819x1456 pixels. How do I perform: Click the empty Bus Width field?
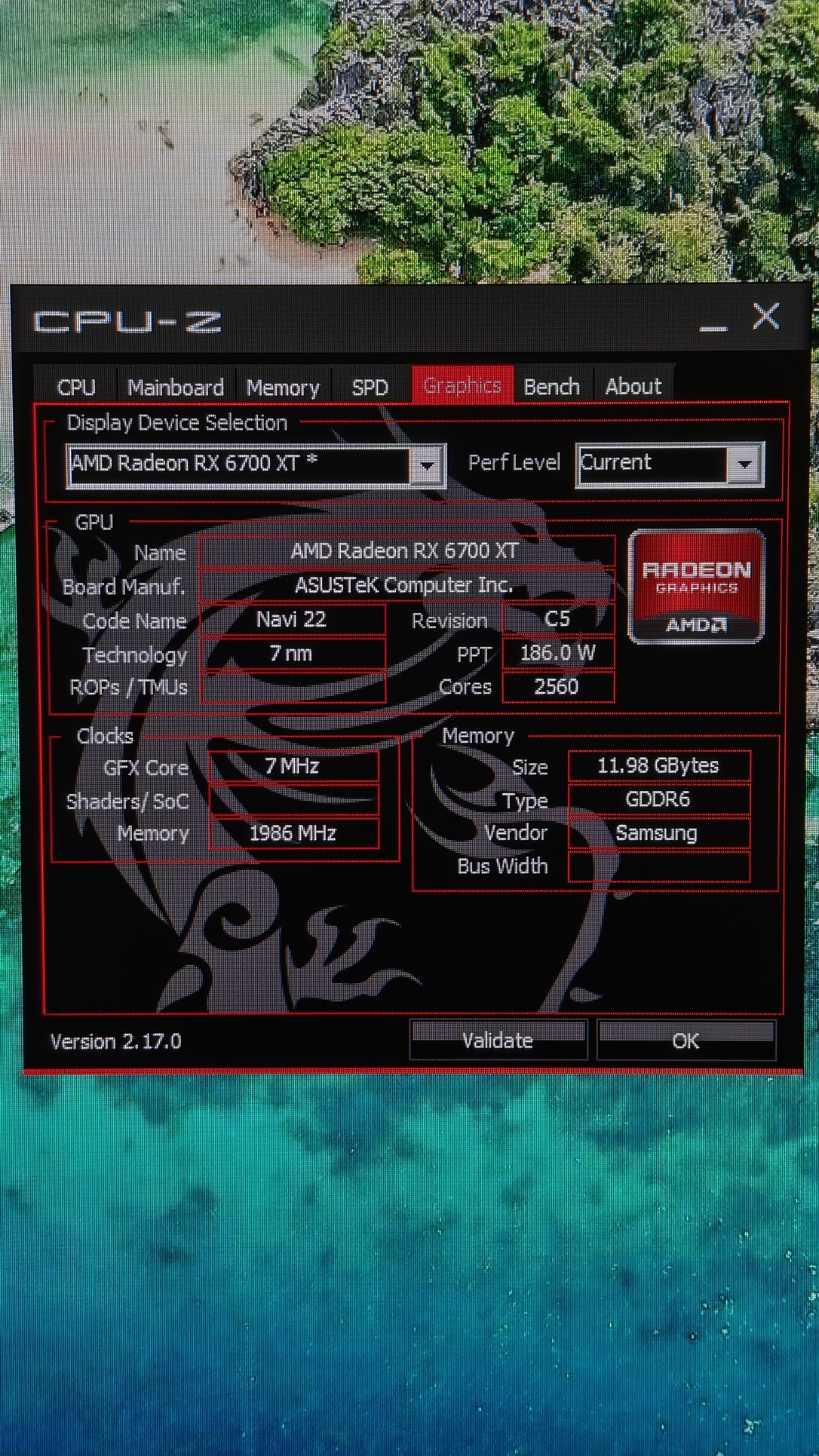point(659,866)
